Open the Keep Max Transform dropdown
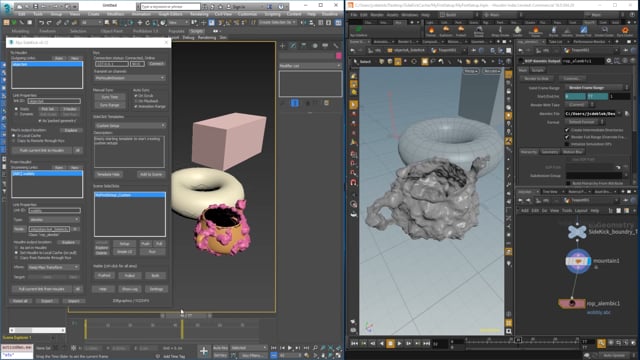Screen dimensions: 640x360 point(53,267)
